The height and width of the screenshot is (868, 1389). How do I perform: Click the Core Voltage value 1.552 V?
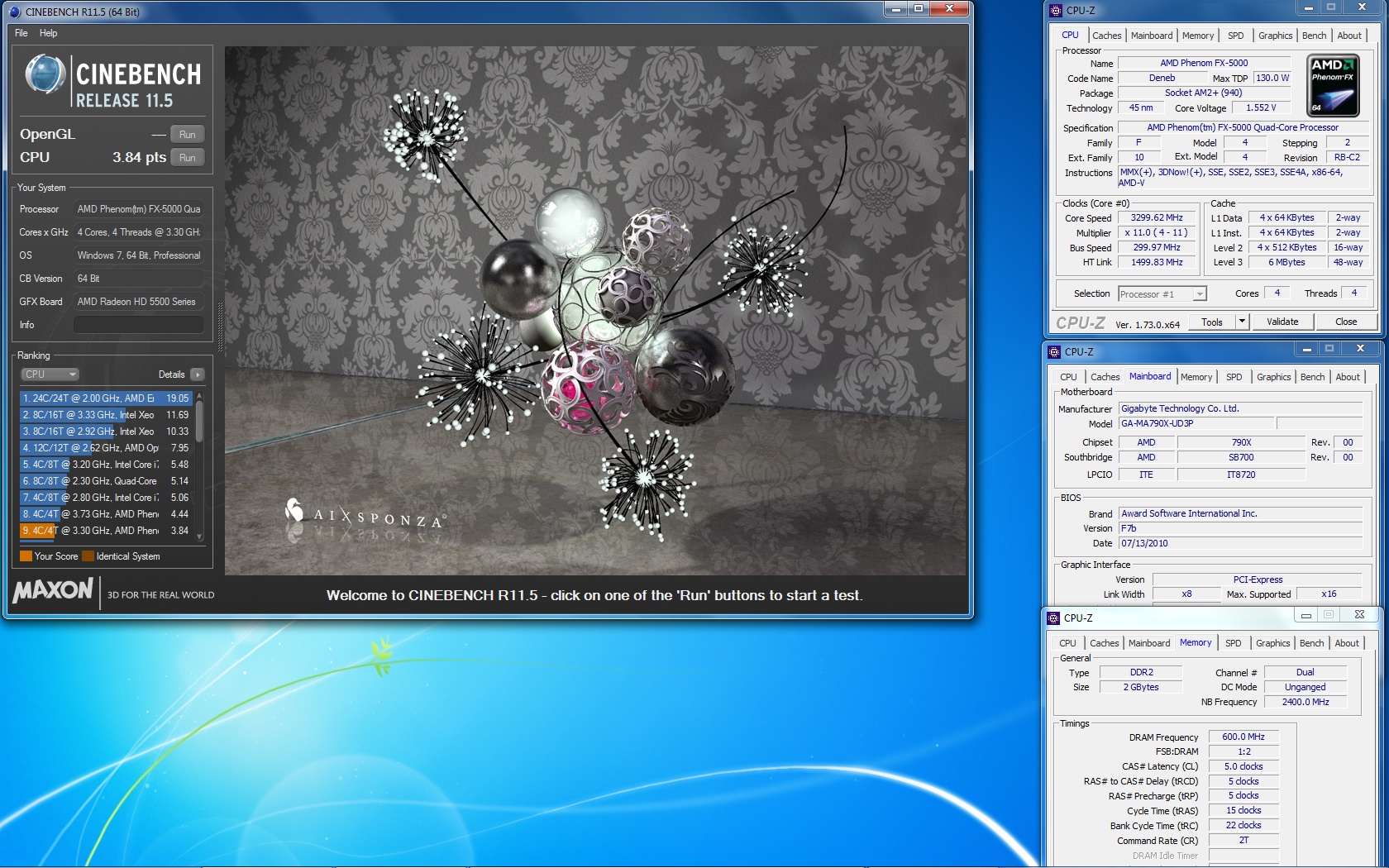(1261, 108)
